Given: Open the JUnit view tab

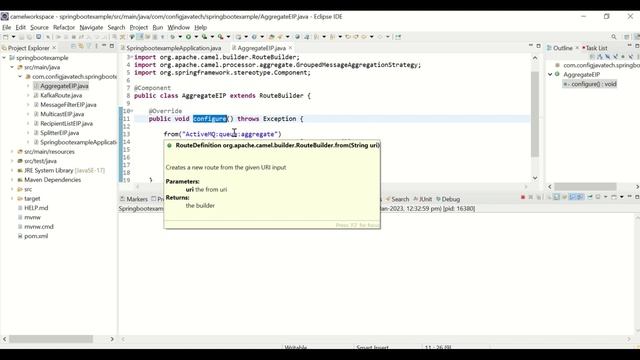Looking at the screenshot, I should 422,199.
